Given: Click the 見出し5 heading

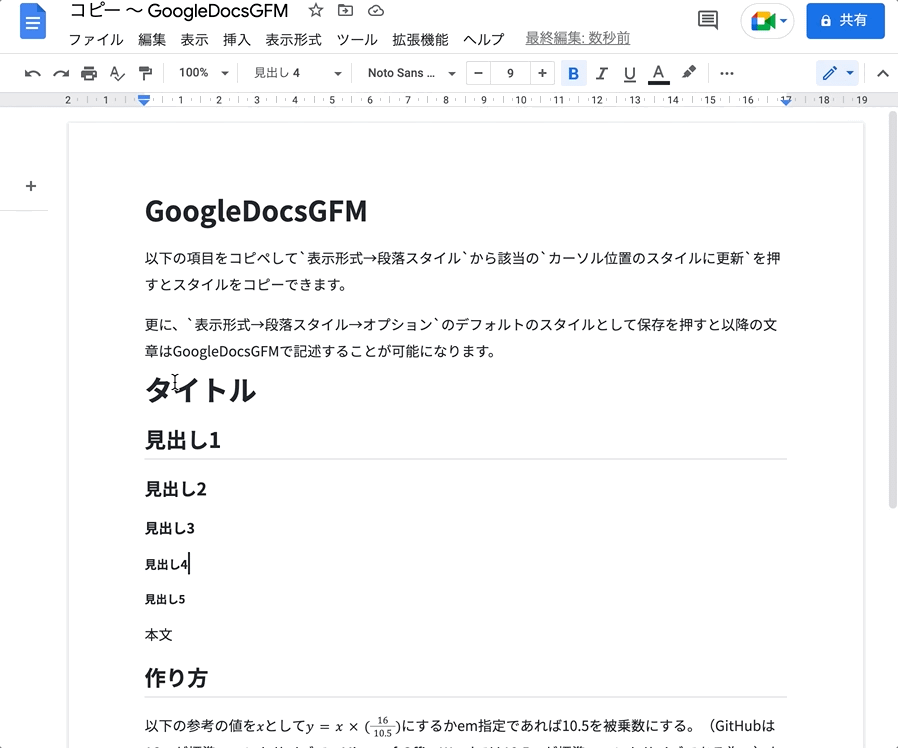Looking at the screenshot, I should pyautogui.click(x=165, y=599).
